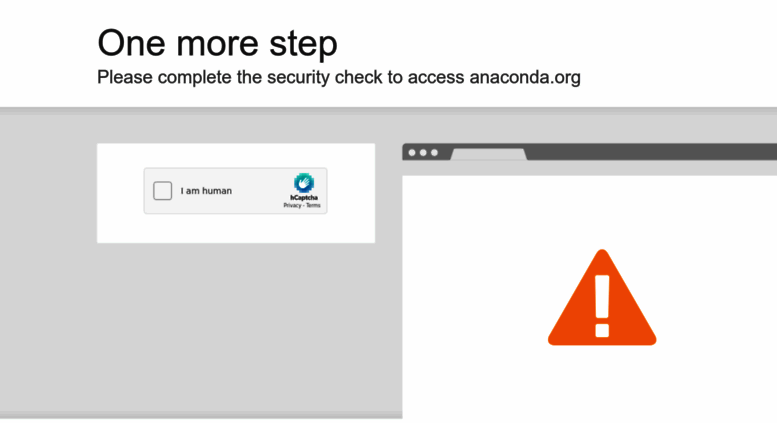Click middle dot in illustrated browser bar
Image resolution: width=777 pixels, height=423 pixels.
click(x=423, y=153)
